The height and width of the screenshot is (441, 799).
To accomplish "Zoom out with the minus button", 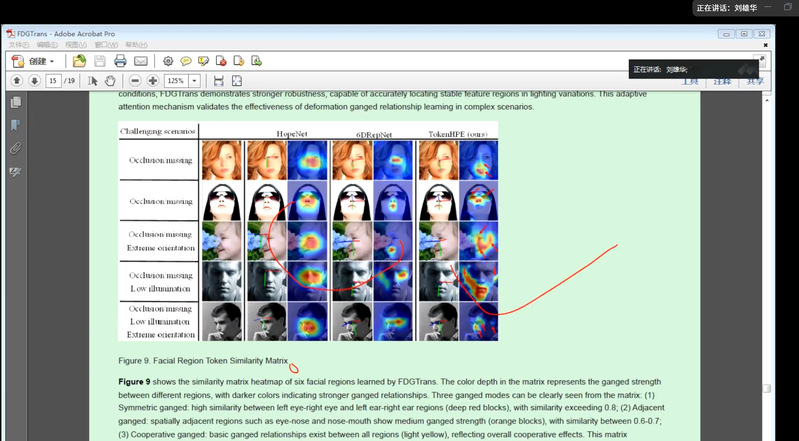I will [135, 80].
